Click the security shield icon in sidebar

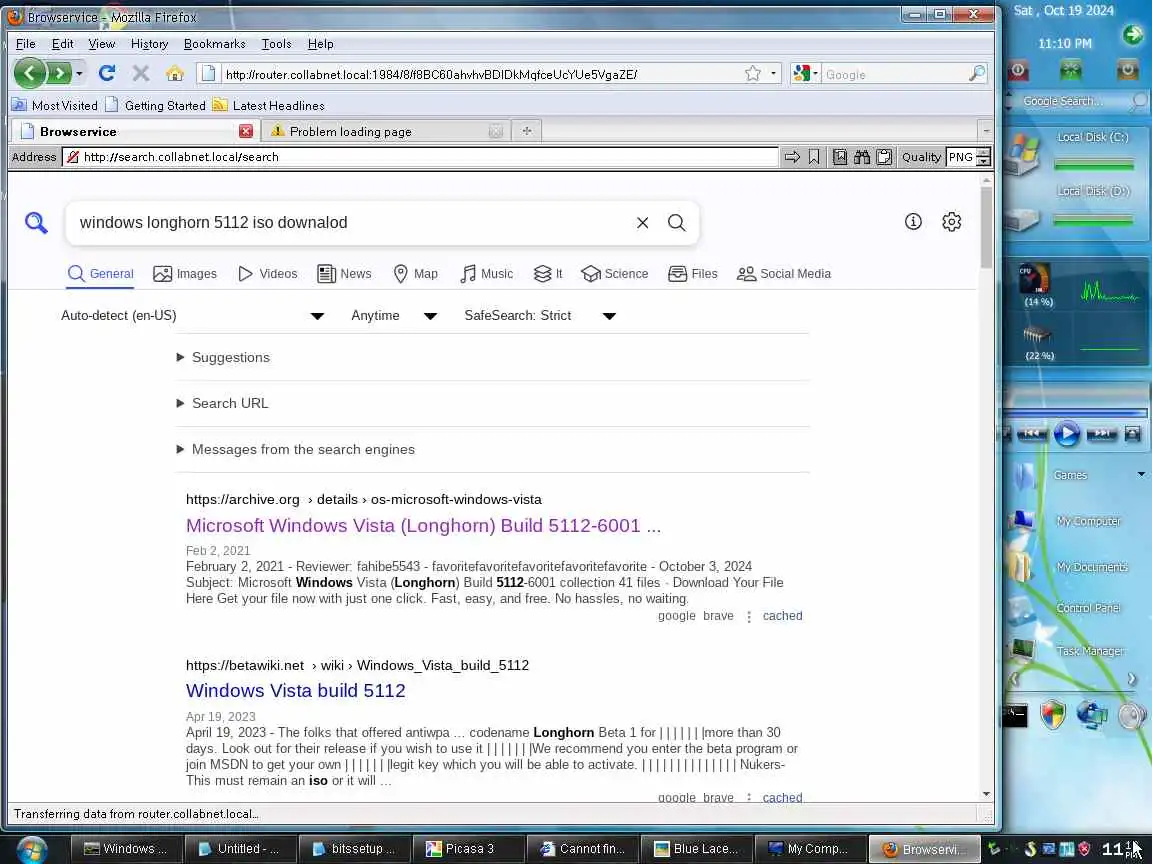[x=1053, y=714]
